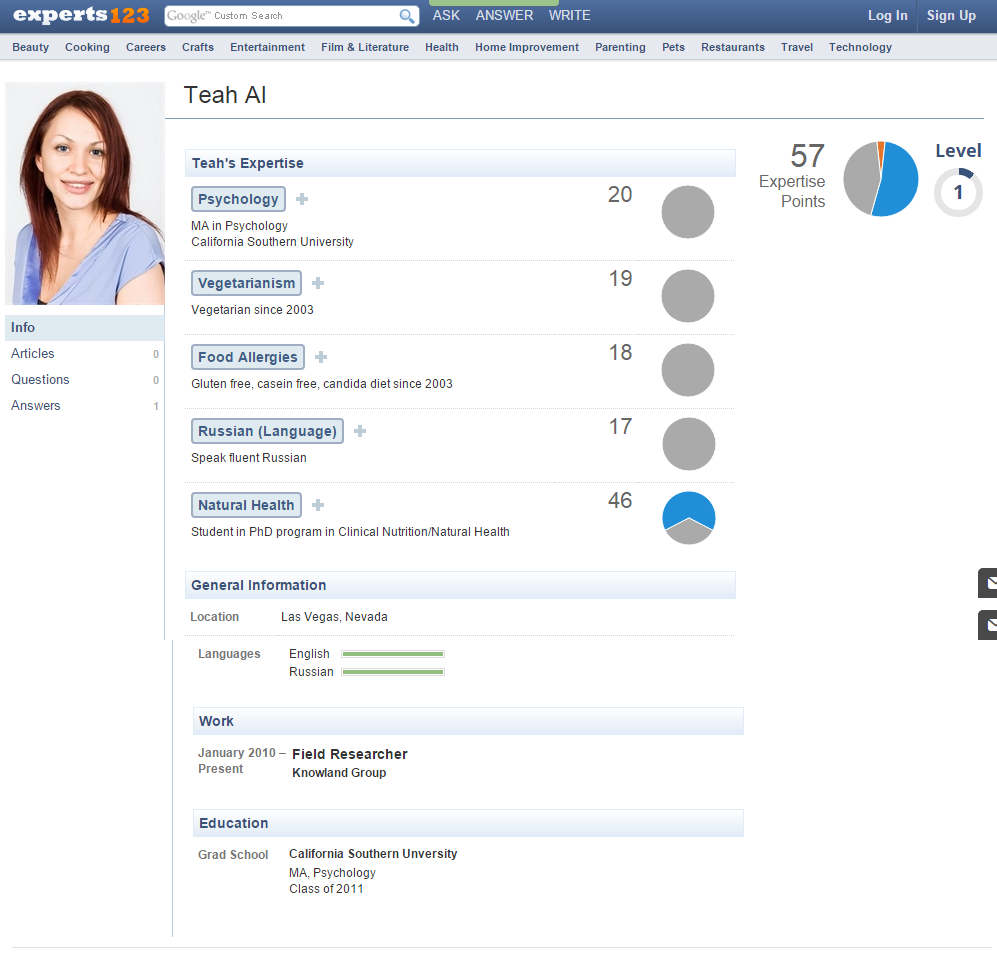Click plus icon beside Food Allergies
This screenshot has height=977, width=997.
[x=321, y=357]
